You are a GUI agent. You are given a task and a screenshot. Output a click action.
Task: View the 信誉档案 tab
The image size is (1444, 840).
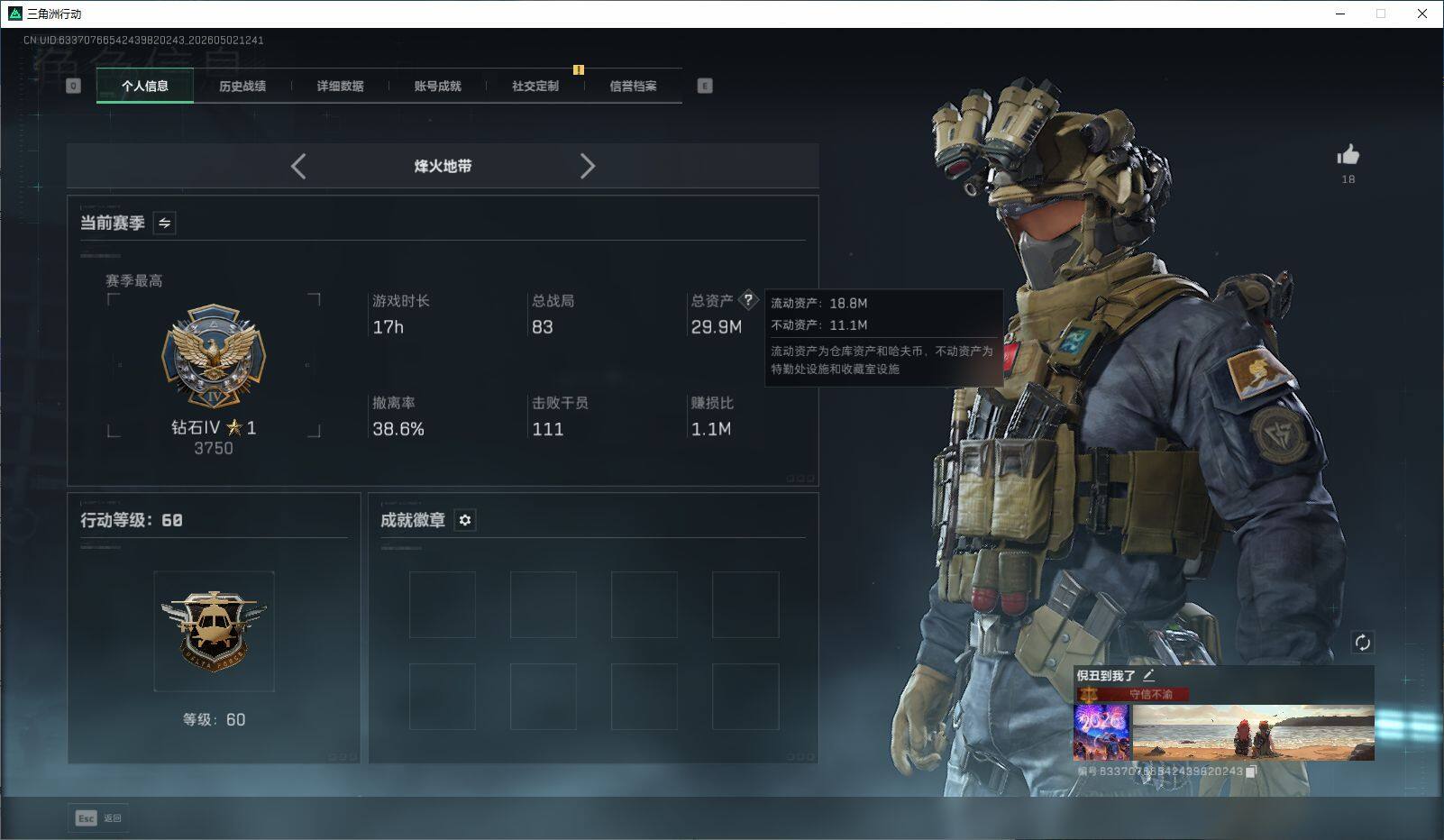click(x=633, y=87)
